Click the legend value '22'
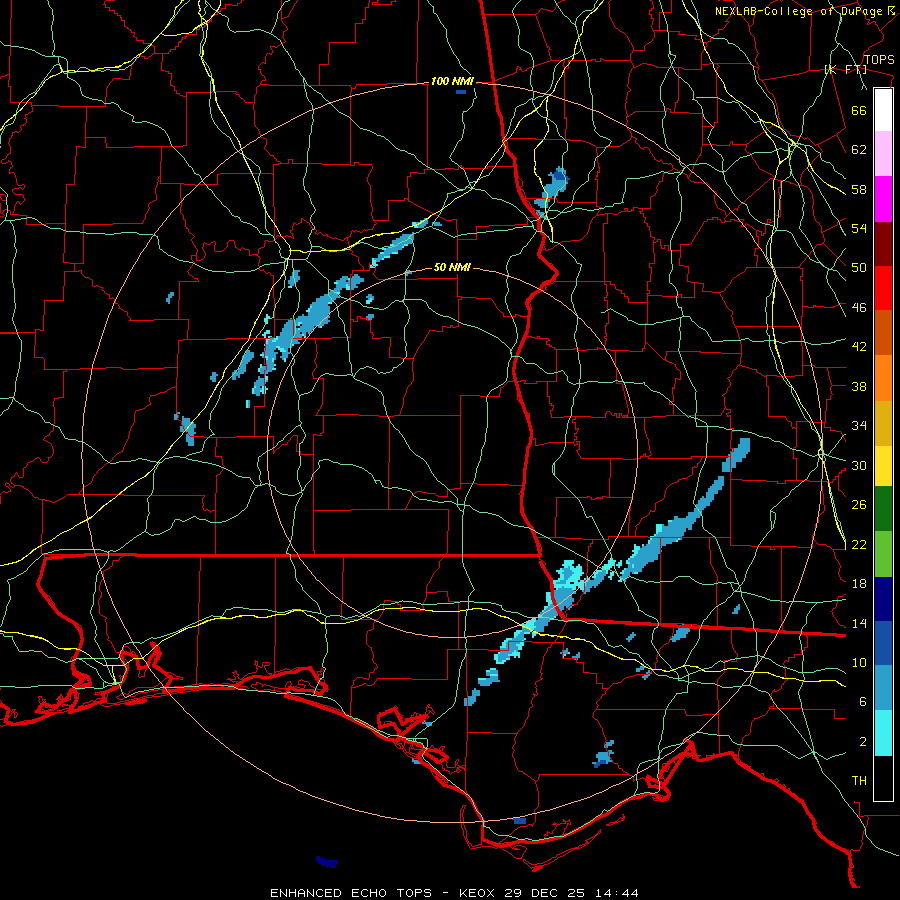Image resolution: width=900 pixels, height=900 pixels. click(859, 544)
